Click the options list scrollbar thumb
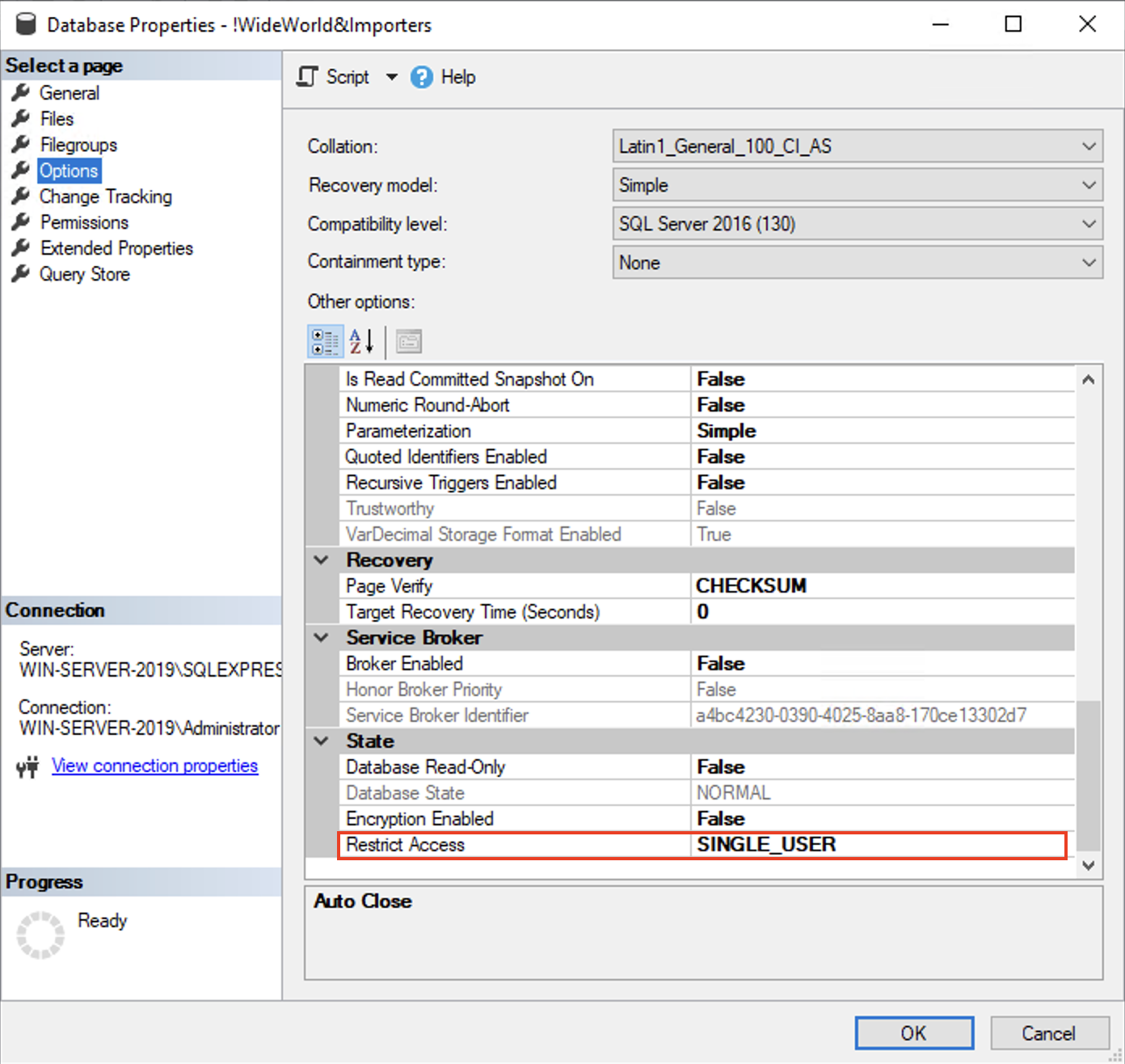 coord(1089,776)
